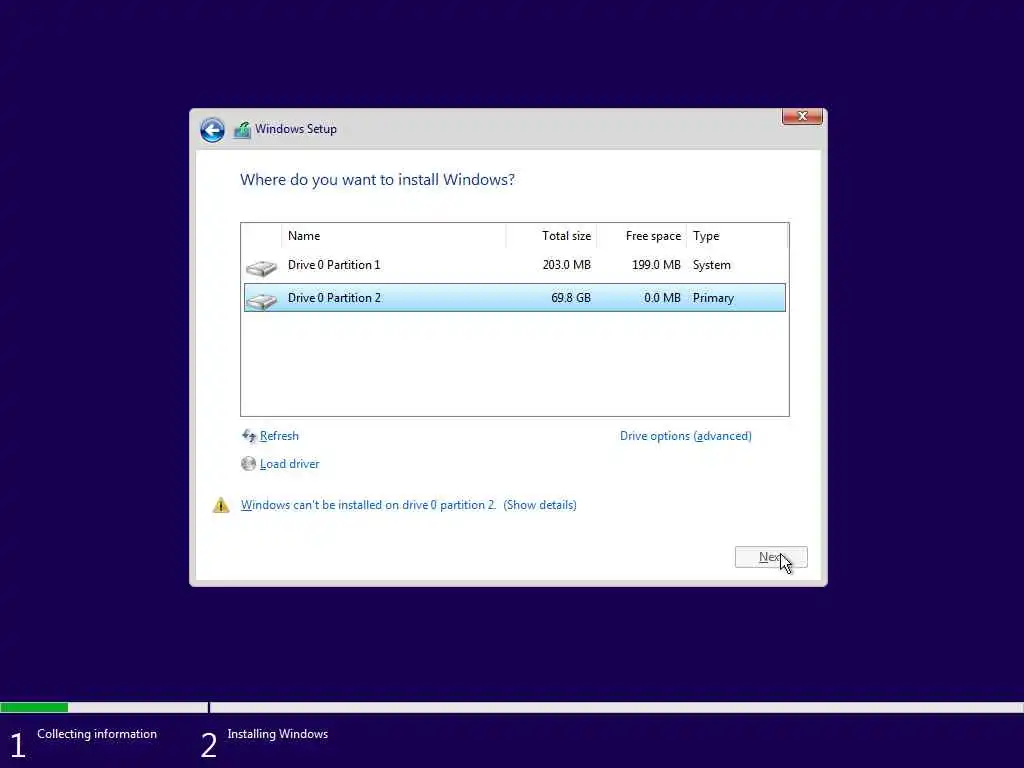Viewport: 1024px width, 768px height.
Task: Click the (Show details) link
Action: 540,505
